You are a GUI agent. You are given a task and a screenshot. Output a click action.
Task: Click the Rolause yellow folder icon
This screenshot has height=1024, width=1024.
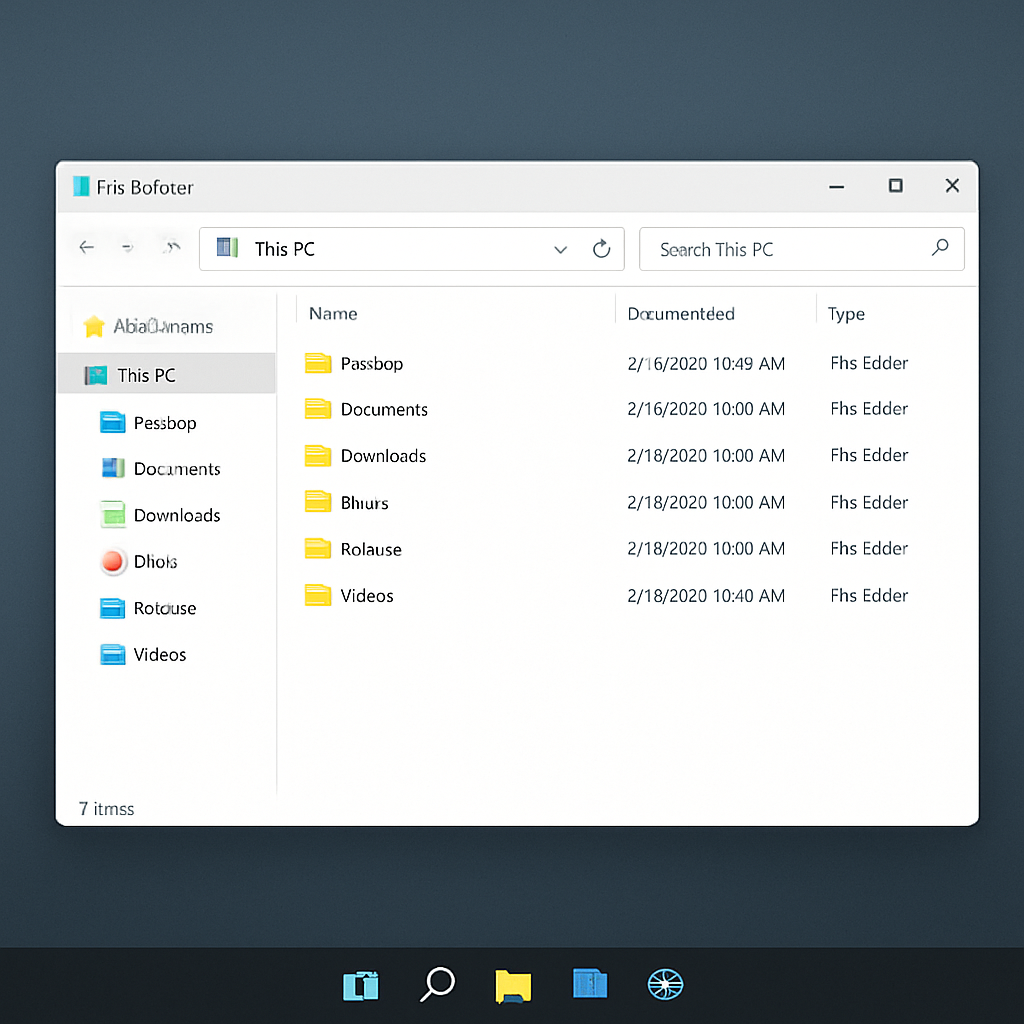tap(318, 548)
